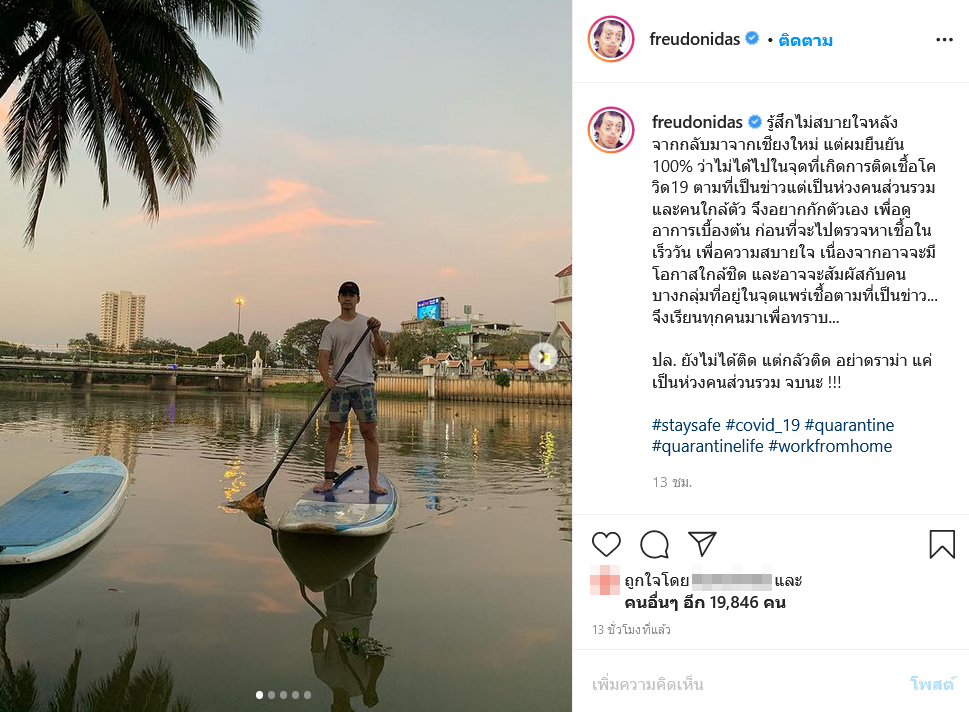Open the profile picture beside the caption
Viewport: 969px width, 712px height.
[x=611, y=130]
